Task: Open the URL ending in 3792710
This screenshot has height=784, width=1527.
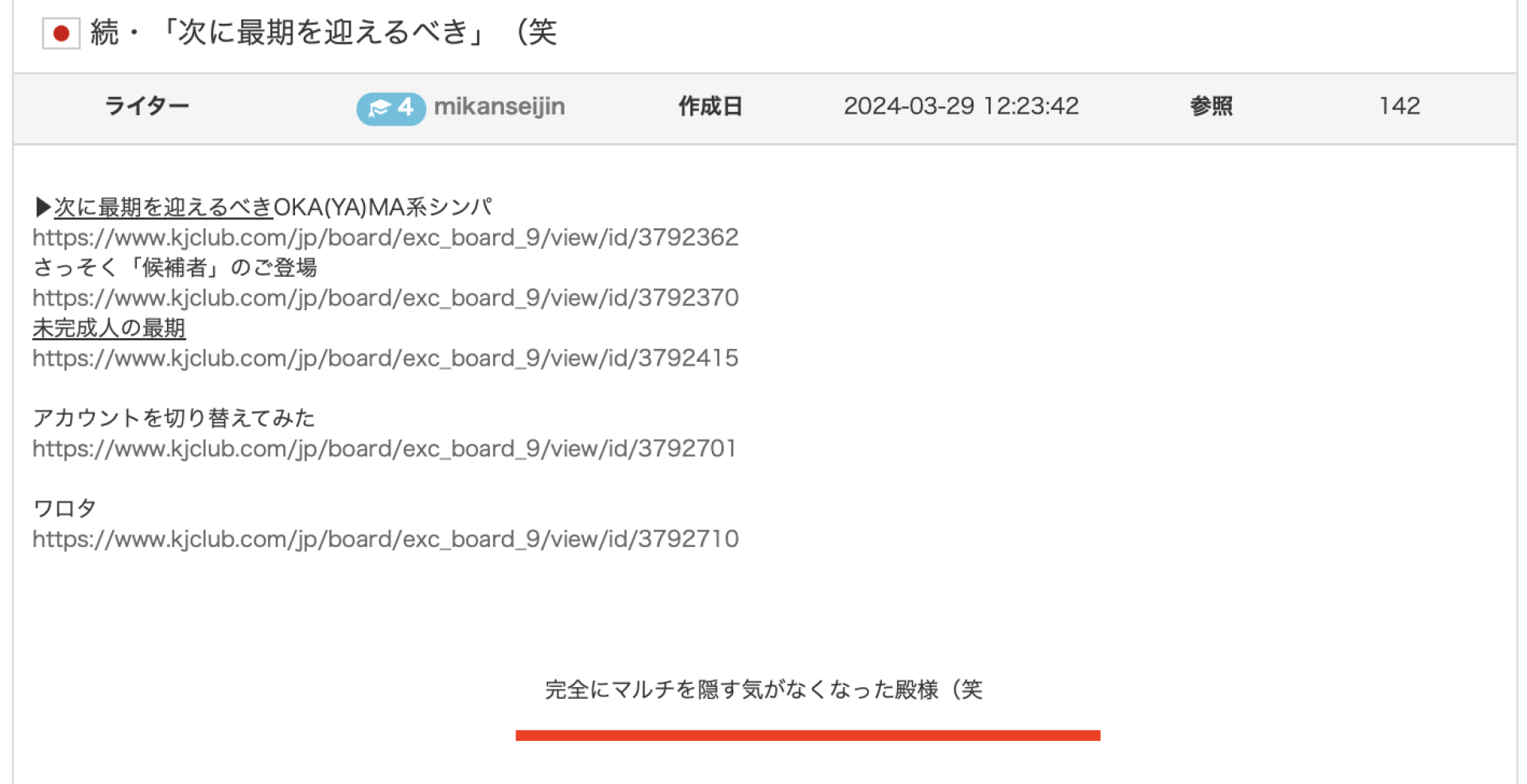Action: pyautogui.click(x=385, y=540)
